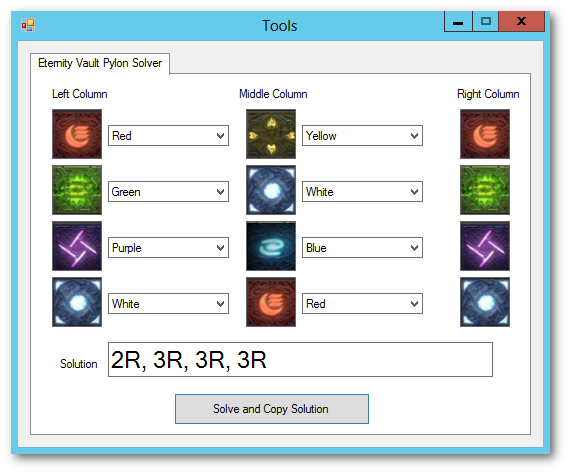Expand the Middle Column Red dropdown
The width and height of the screenshot is (569, 473).
362,303
